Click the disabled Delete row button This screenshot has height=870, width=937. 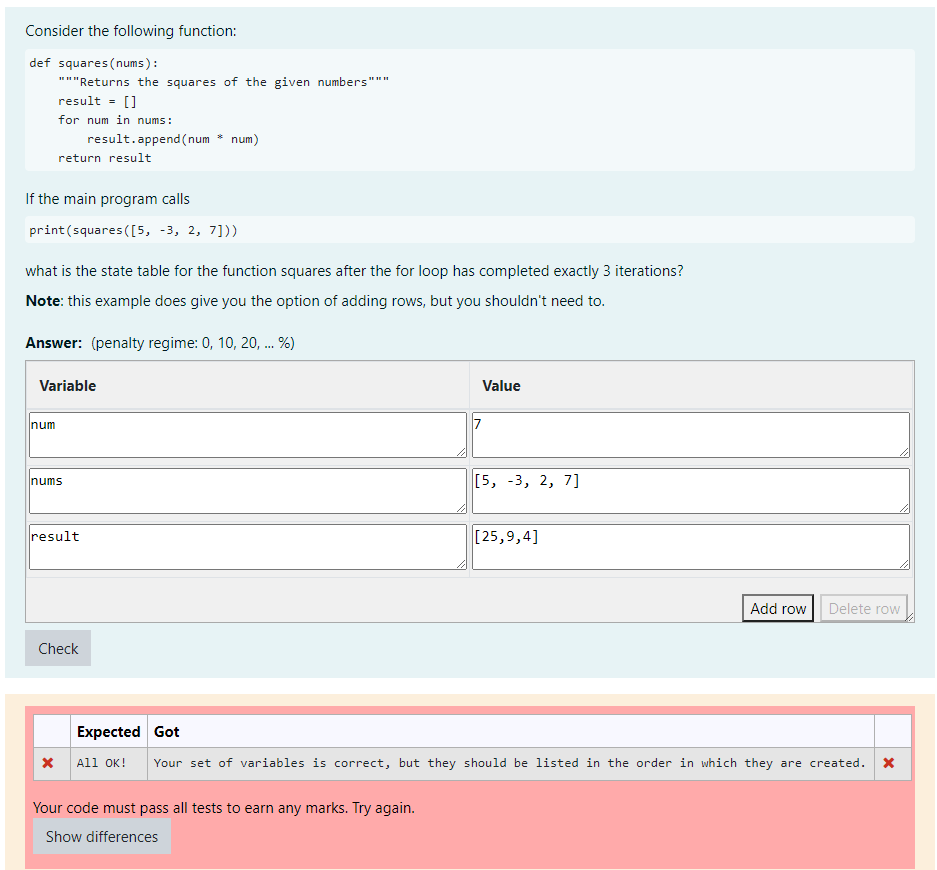pyautogui.click(x=864, y=608)
